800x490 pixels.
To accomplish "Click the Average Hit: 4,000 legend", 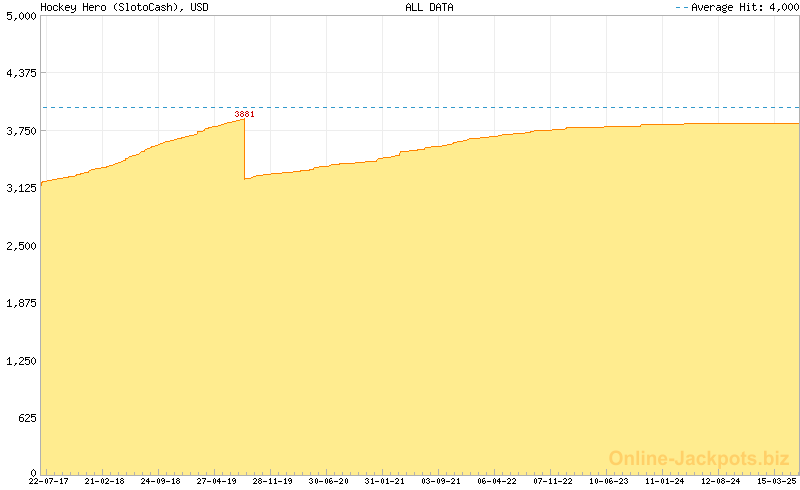I will click(735, 7).
